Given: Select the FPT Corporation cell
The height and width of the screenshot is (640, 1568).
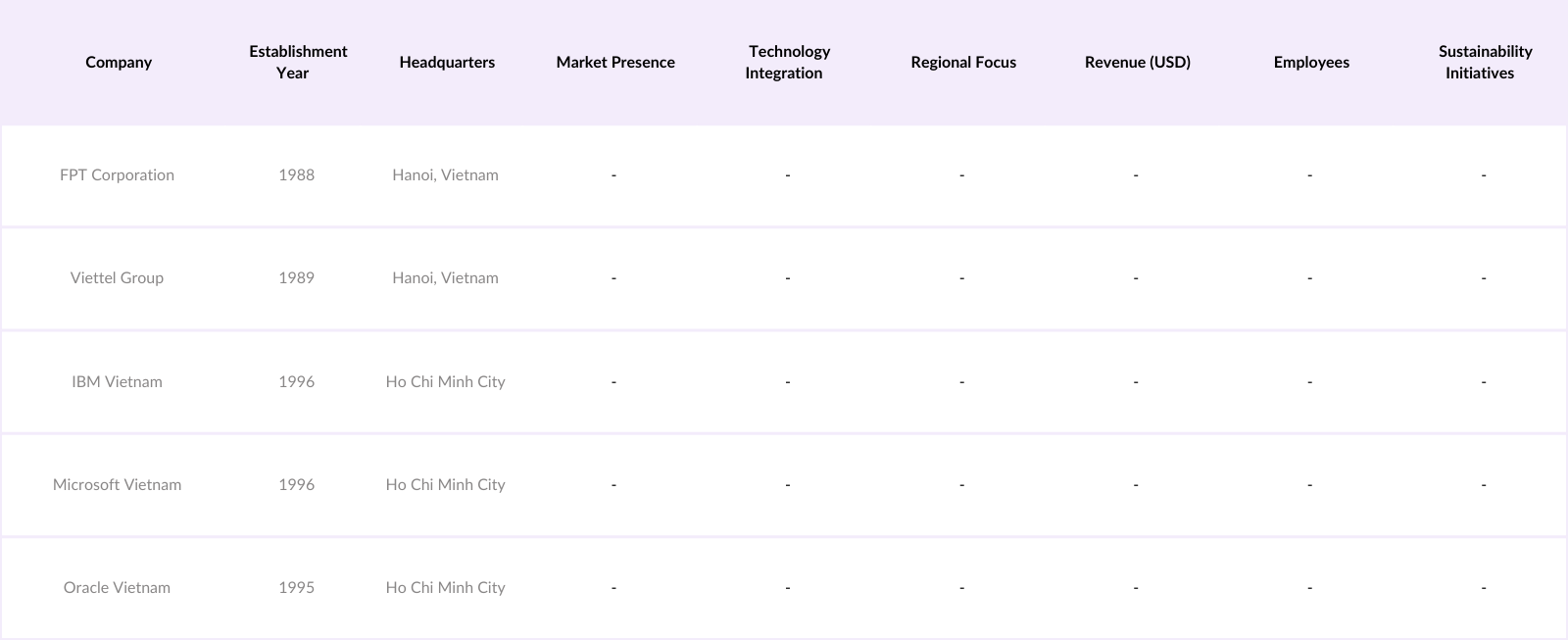Looking at the screenshot, I should click(x=117, y=175).
